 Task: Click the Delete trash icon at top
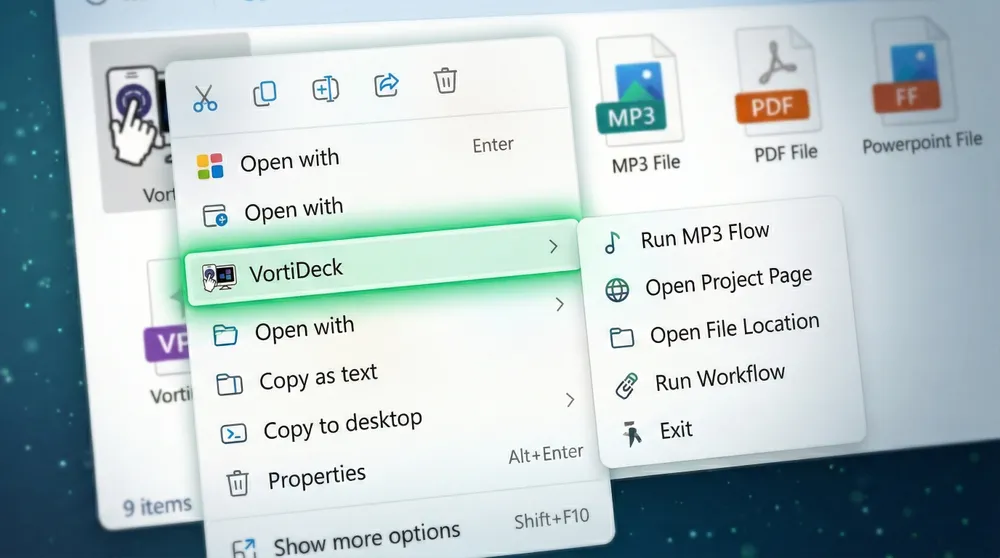coord(445,81)
